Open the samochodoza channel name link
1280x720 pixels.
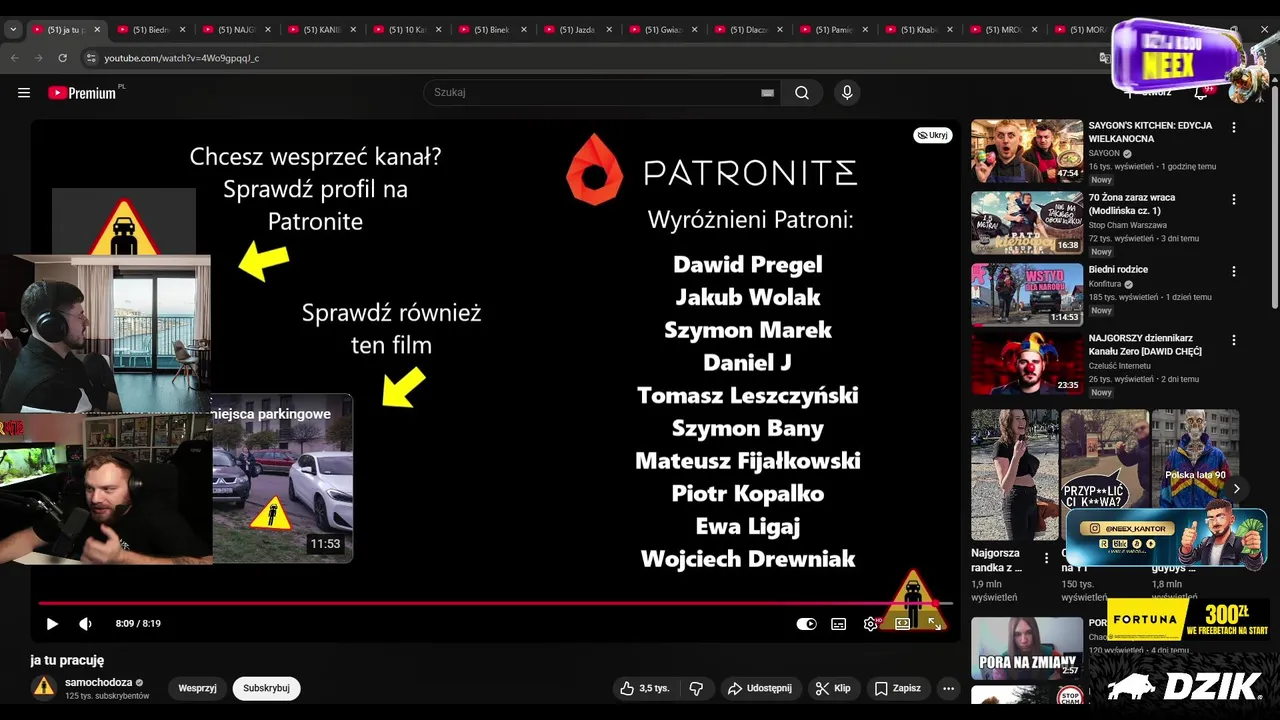pyautogui.click(x=99, y=682)
